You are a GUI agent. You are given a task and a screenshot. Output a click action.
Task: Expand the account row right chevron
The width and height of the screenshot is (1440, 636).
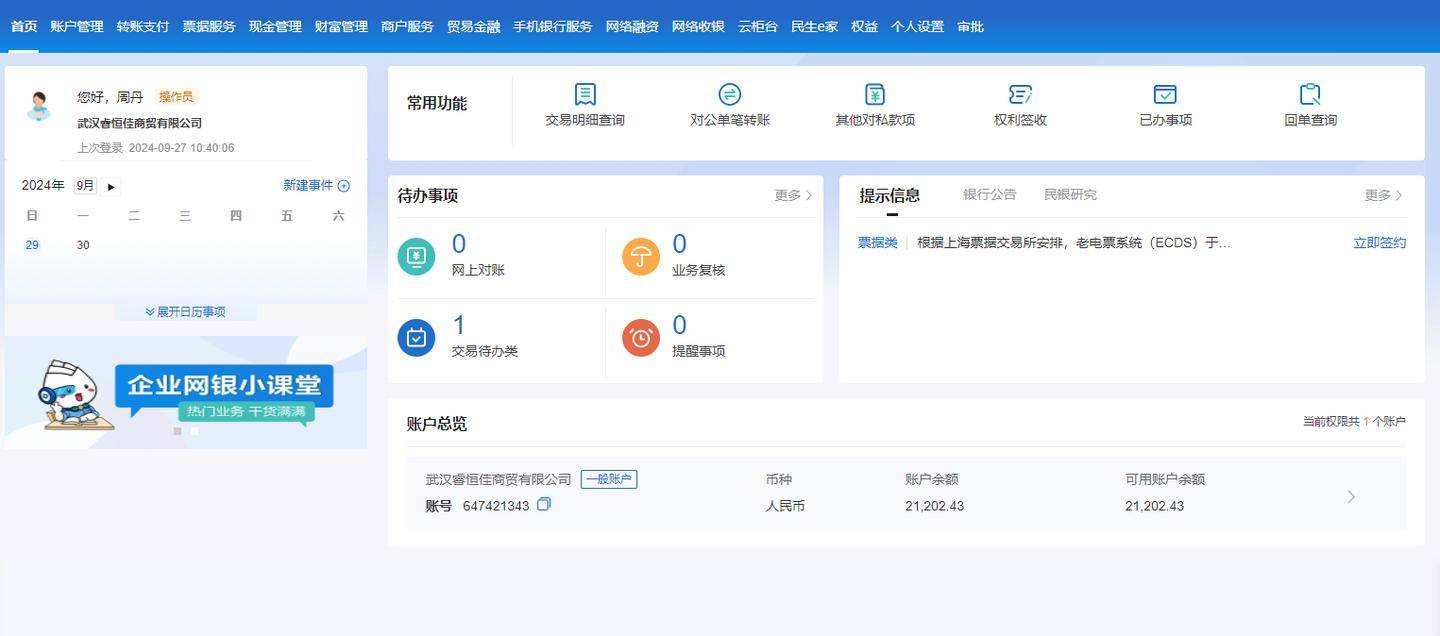pyautogui.click(x=1351, y=497)
